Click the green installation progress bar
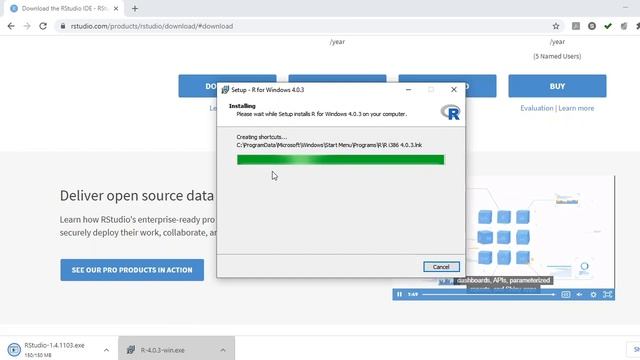Viewport: 640px width, 360px height. point(340,160)
